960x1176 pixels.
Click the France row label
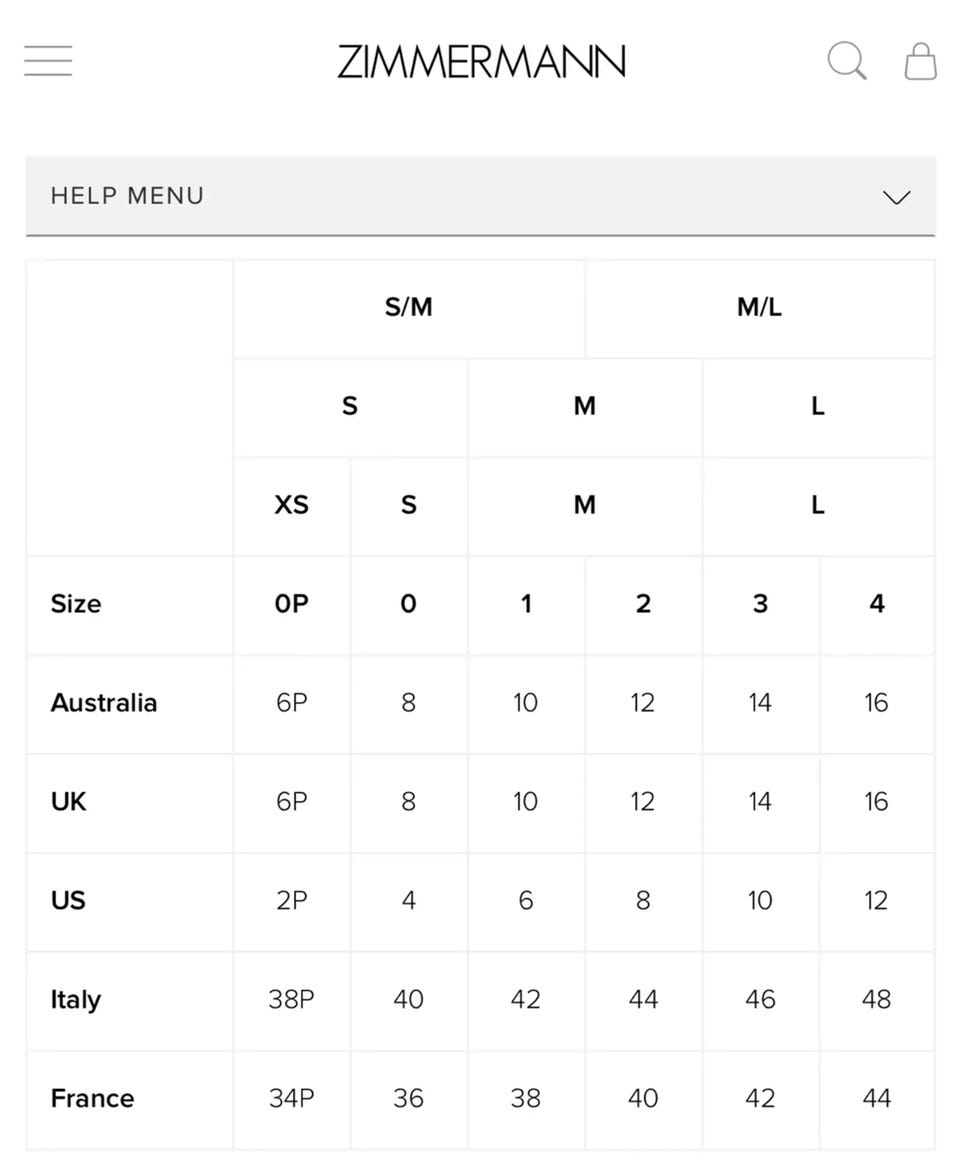(x=92, y=1099)
